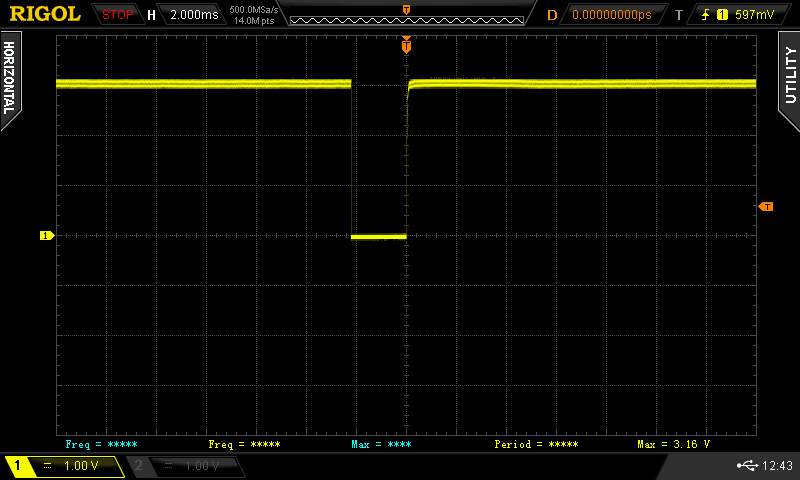Screen dimensions: 800x480
Task: Click the Max = 3.16 V measurement
Action: (673, 443)
